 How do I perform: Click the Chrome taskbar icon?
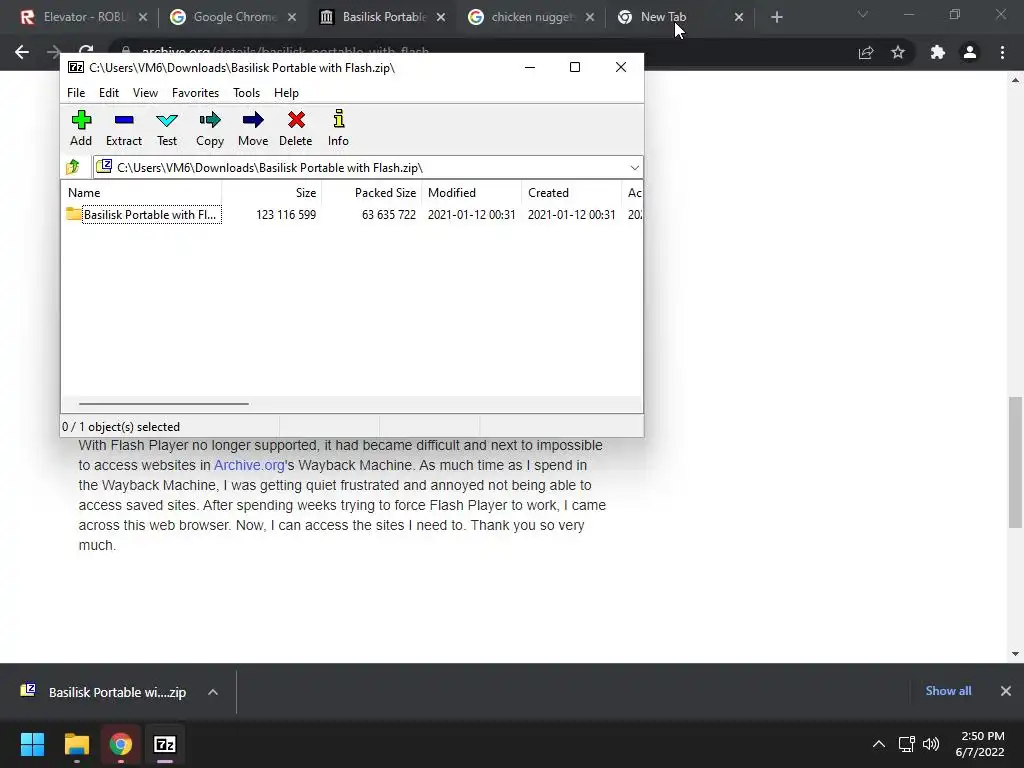pos(121,744)
